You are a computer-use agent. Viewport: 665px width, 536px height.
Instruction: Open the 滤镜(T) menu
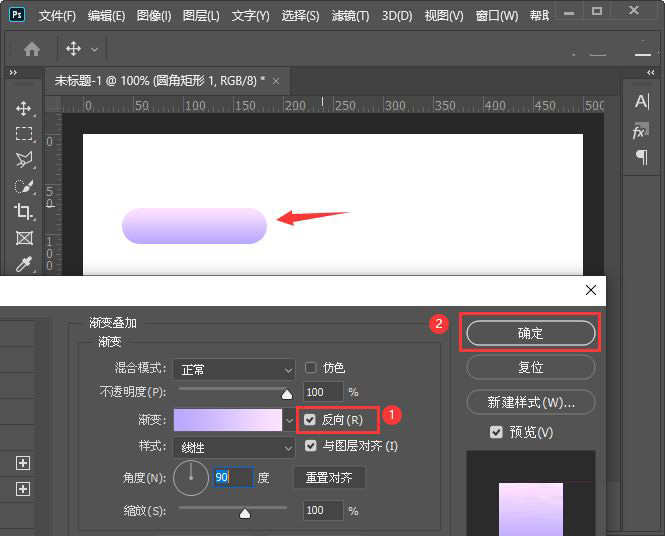[350, 16]
